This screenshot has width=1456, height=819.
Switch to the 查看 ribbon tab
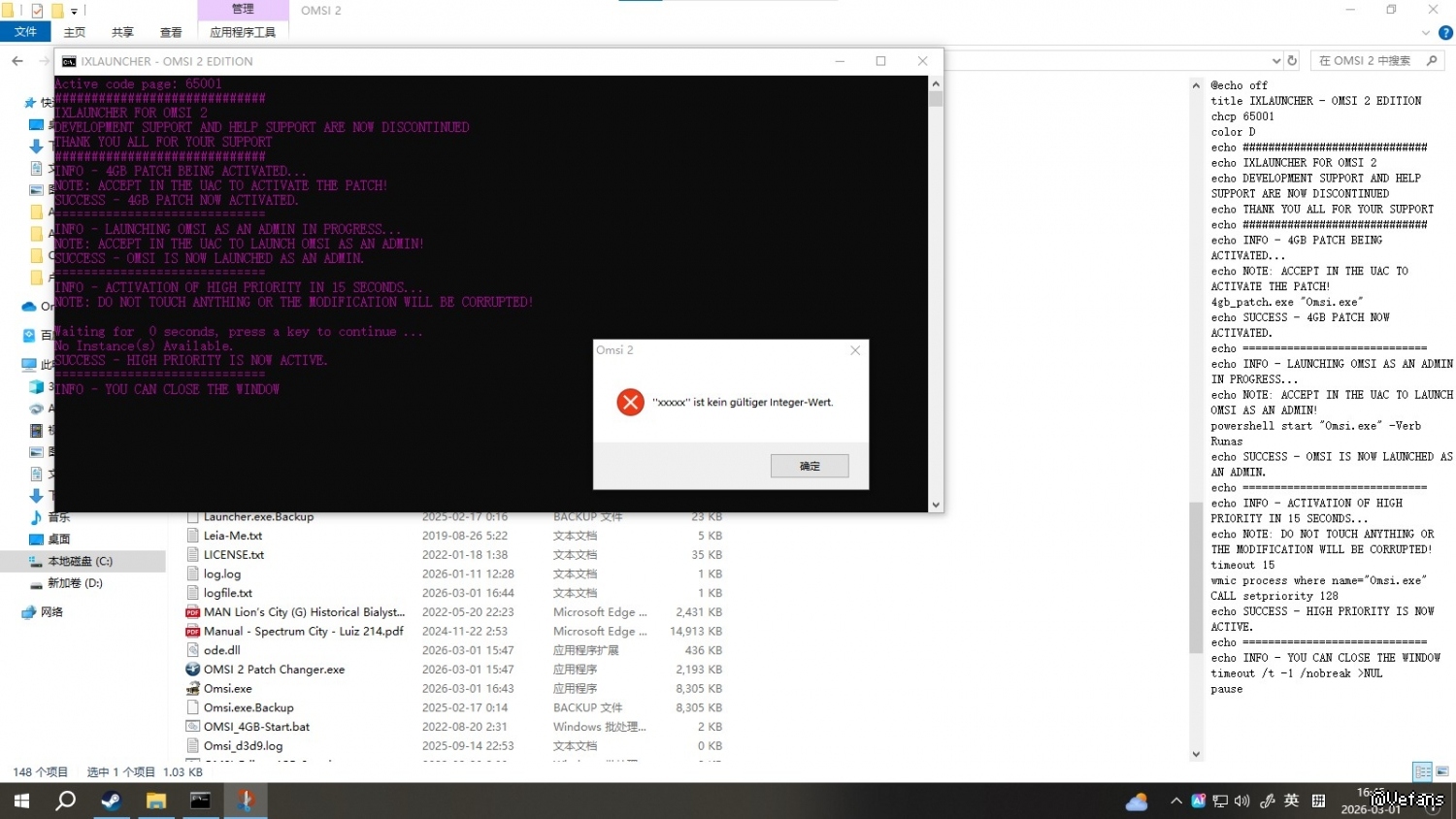(171, 32)
